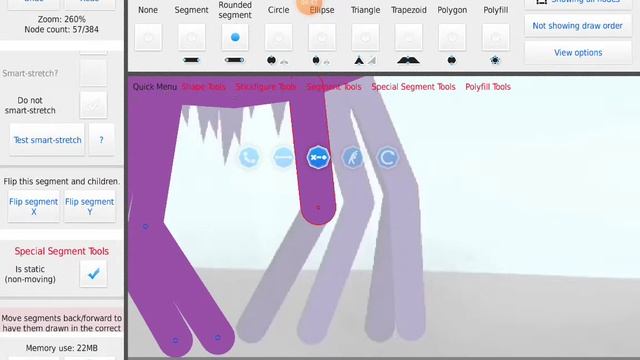Screen dimensions: 640x360
Task: Open Shape Tools in the Quick Menu
Action: click(204, 87)
